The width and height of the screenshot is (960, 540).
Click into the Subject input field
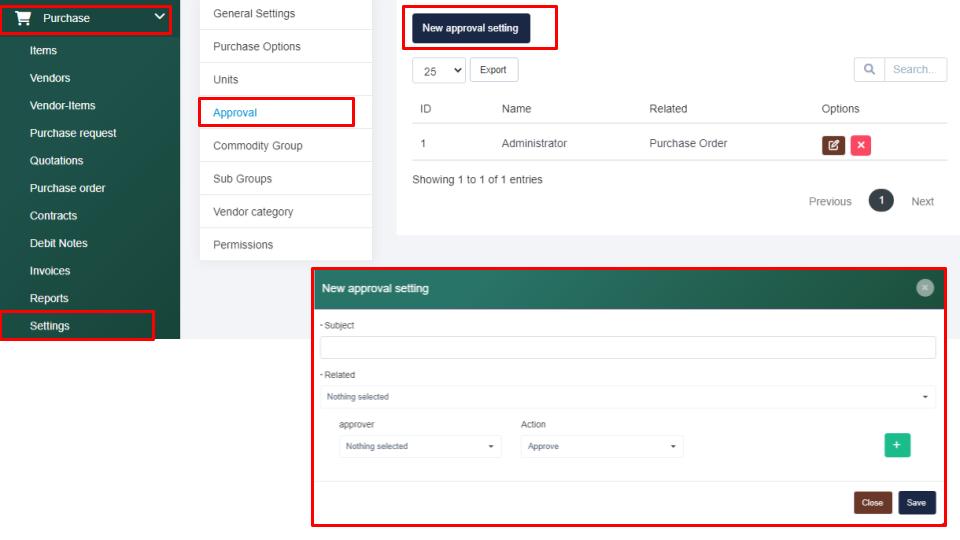pyautogui.click(x=627, y=347)
